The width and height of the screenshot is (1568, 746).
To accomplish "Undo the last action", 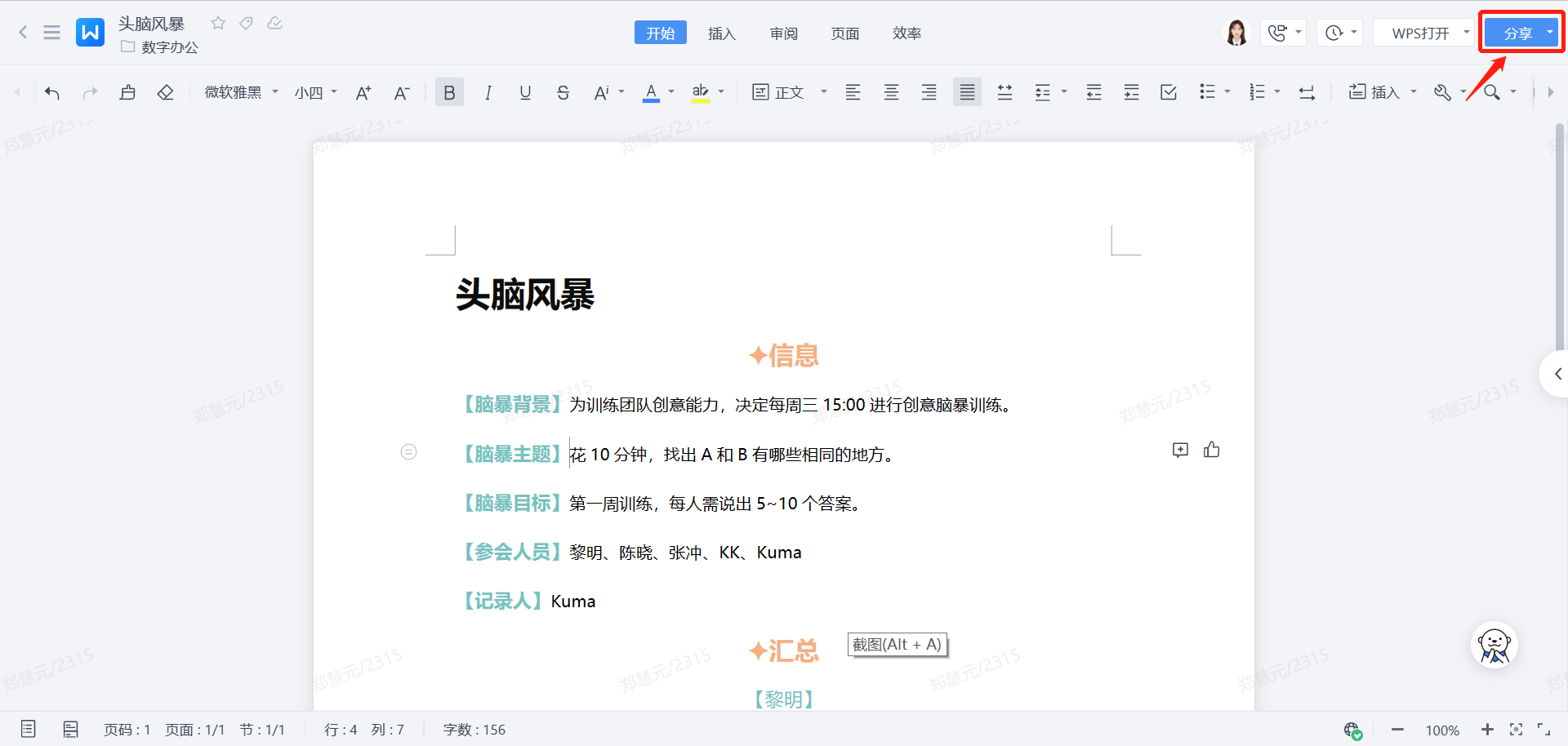I will pyautogui.click(x=52, y=92).
